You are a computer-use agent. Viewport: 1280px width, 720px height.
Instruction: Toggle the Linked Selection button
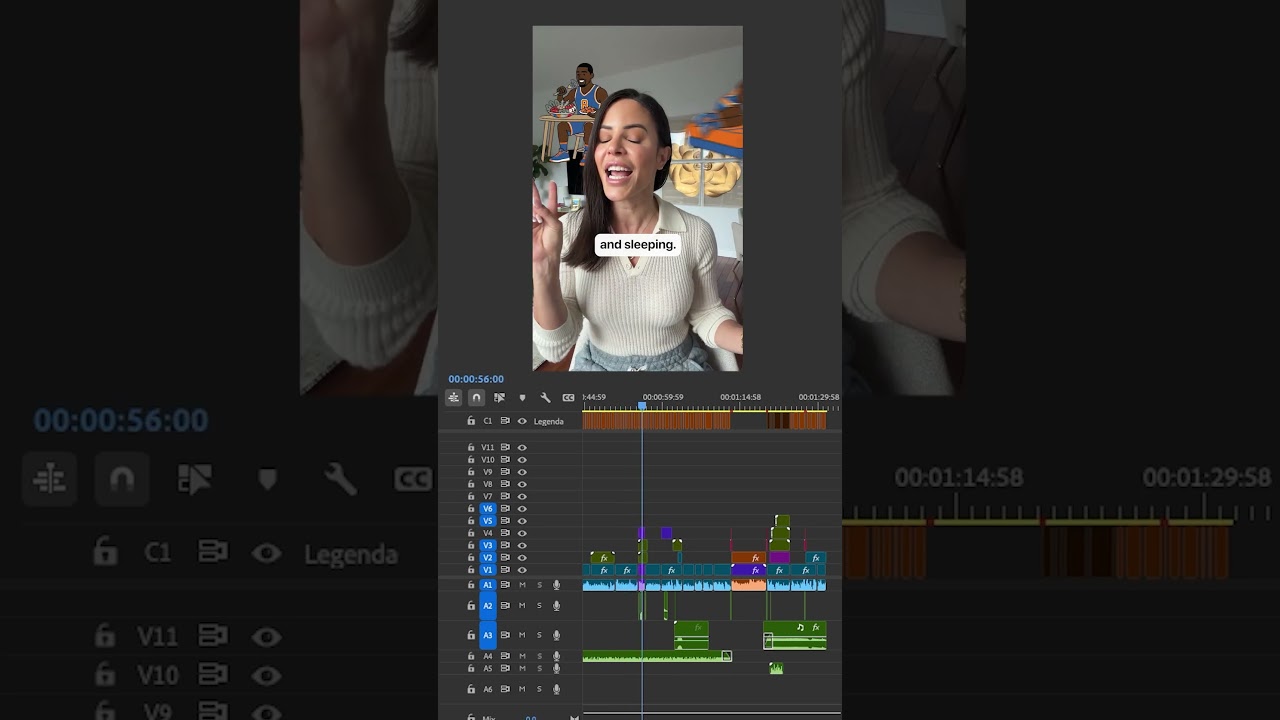click(x=499, y=397)
